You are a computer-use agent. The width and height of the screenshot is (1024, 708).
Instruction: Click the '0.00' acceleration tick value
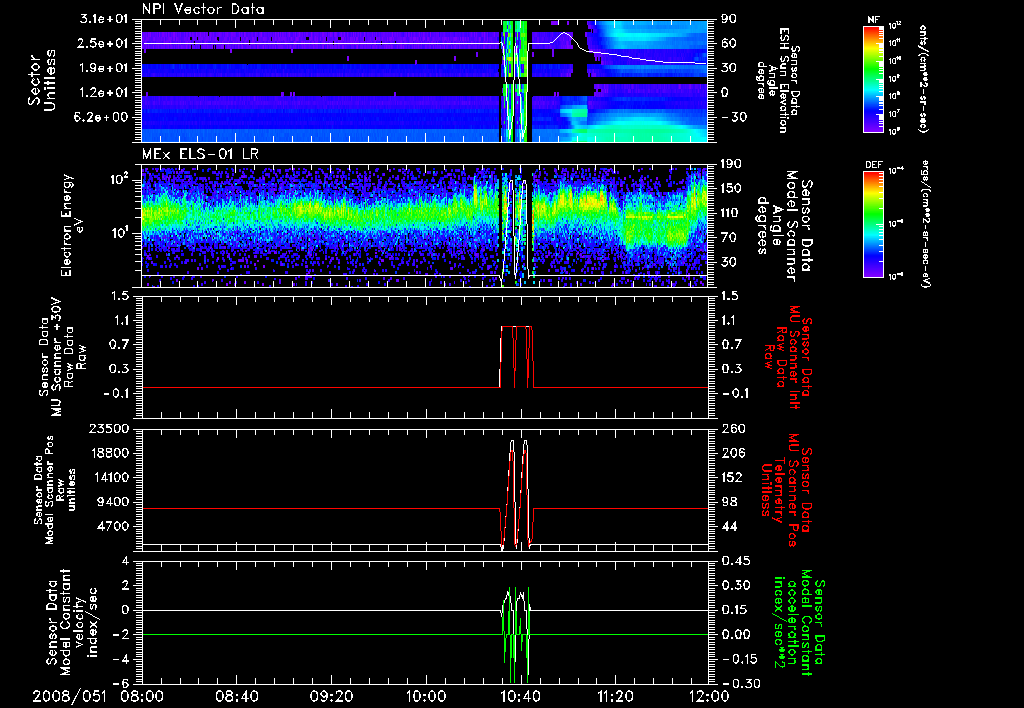(x=735, y=635)
